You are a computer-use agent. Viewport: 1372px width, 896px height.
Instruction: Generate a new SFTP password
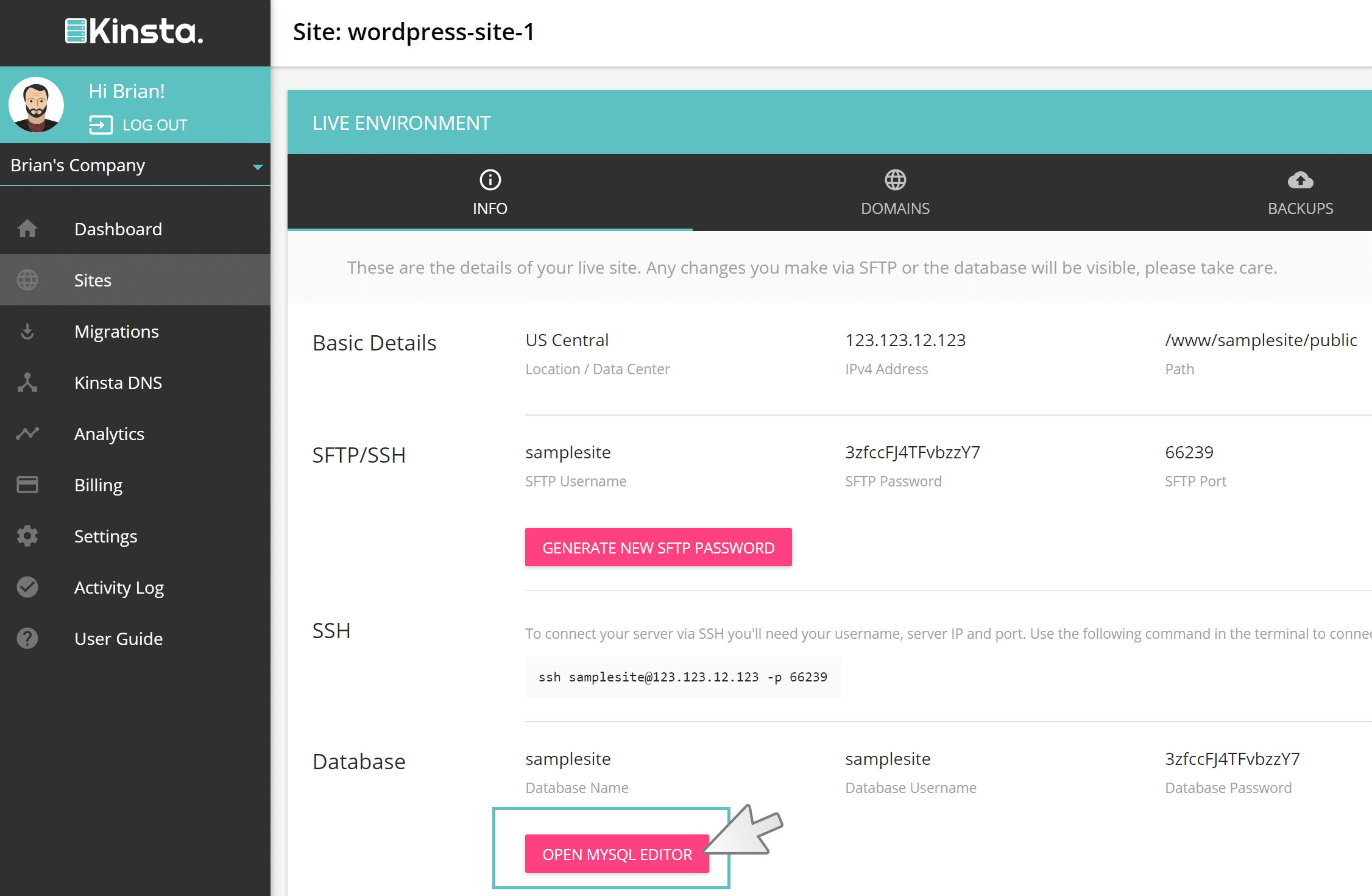pos(658,547)
